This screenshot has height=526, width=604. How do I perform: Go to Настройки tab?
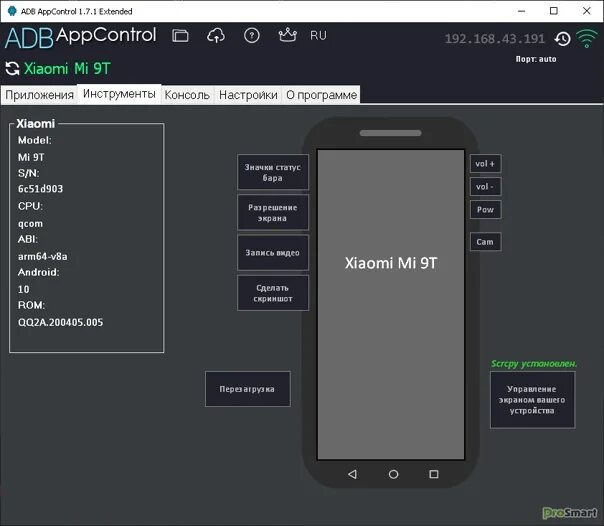(248, 95)
